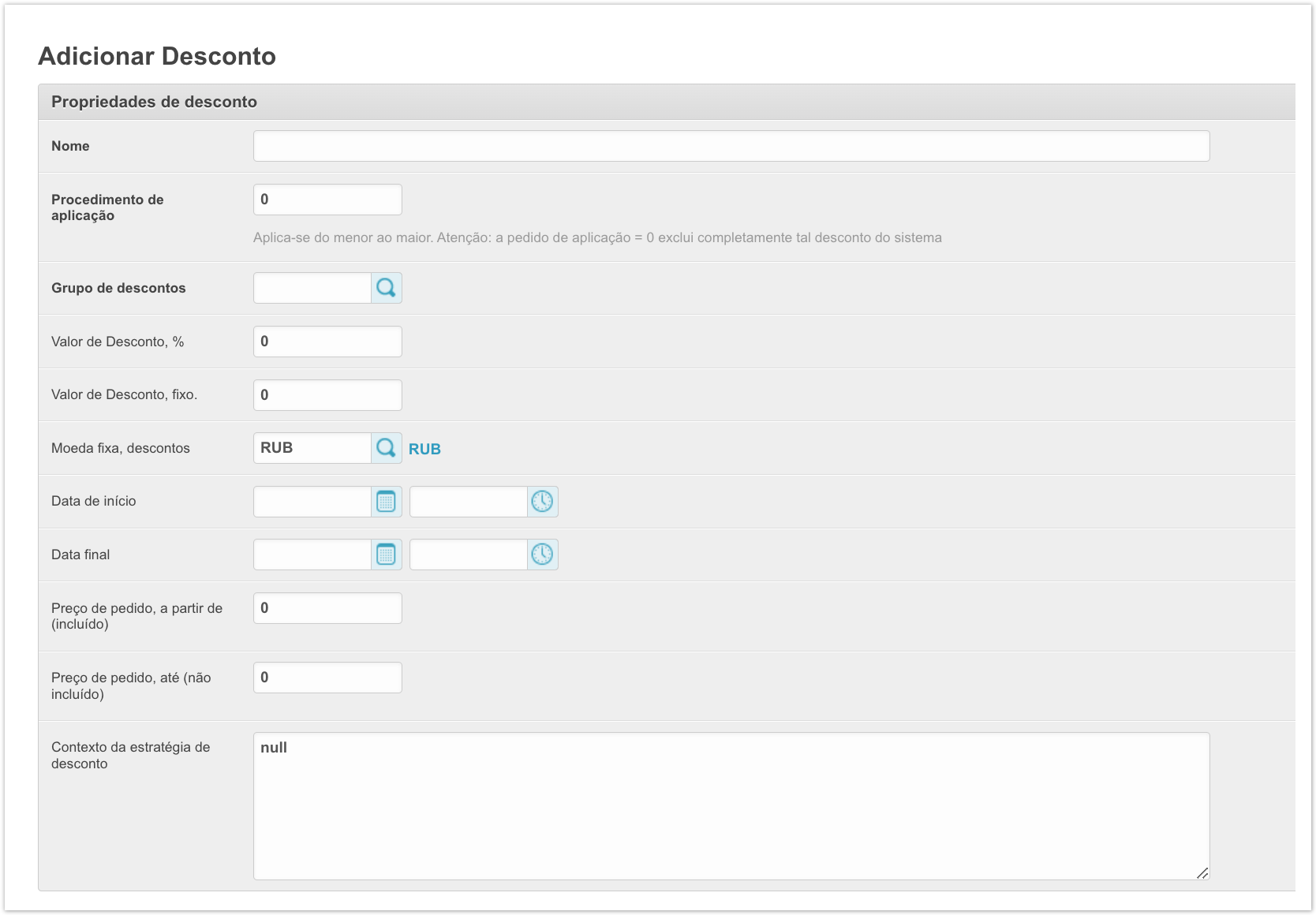This screenshot has width=1316, height=915.
Task: Click the Grupo de descontos search icon
Action: coord(386,288)
